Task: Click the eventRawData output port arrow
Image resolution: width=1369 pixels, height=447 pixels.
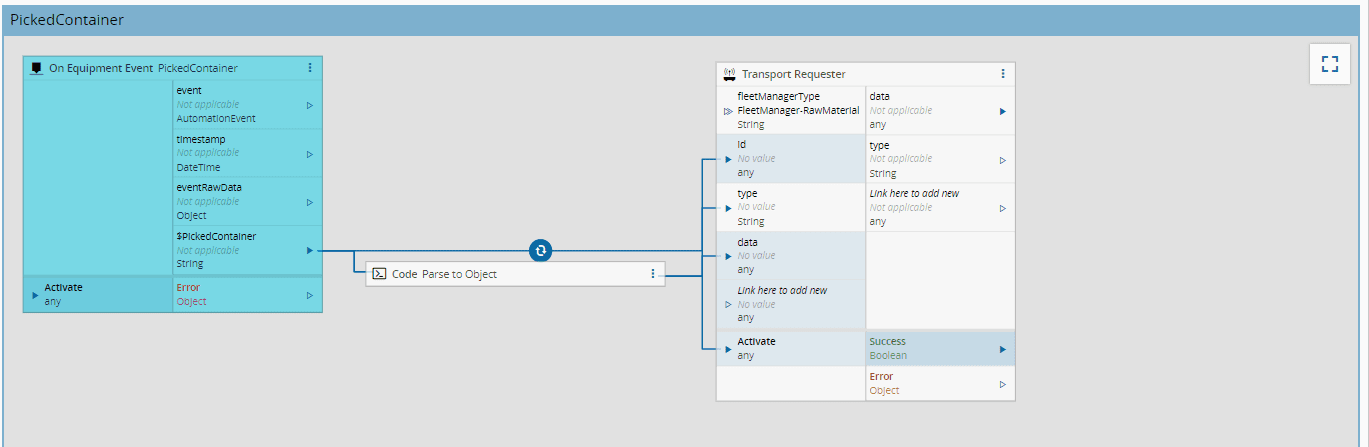Action: point(310,202)
